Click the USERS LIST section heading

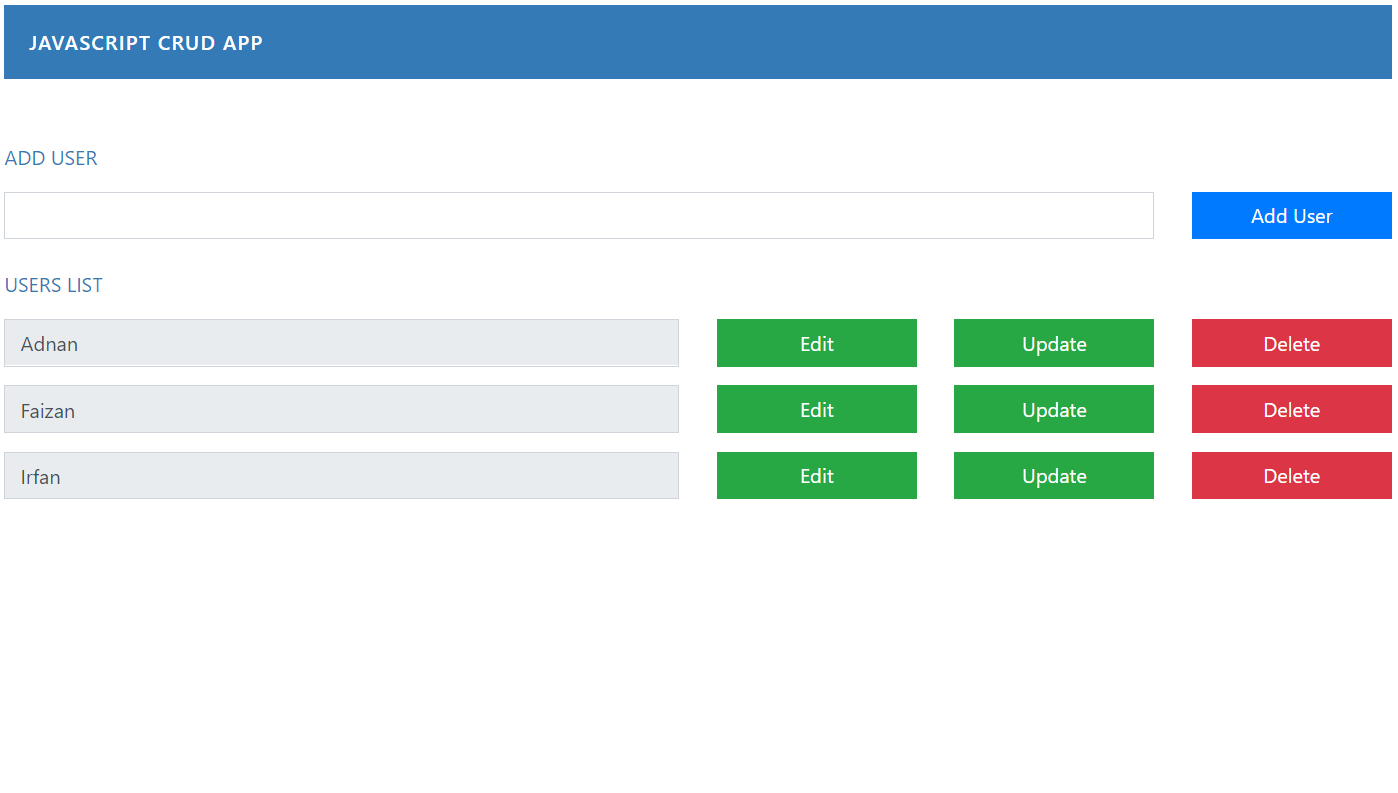pyautogui.click(x=54, y=286)
